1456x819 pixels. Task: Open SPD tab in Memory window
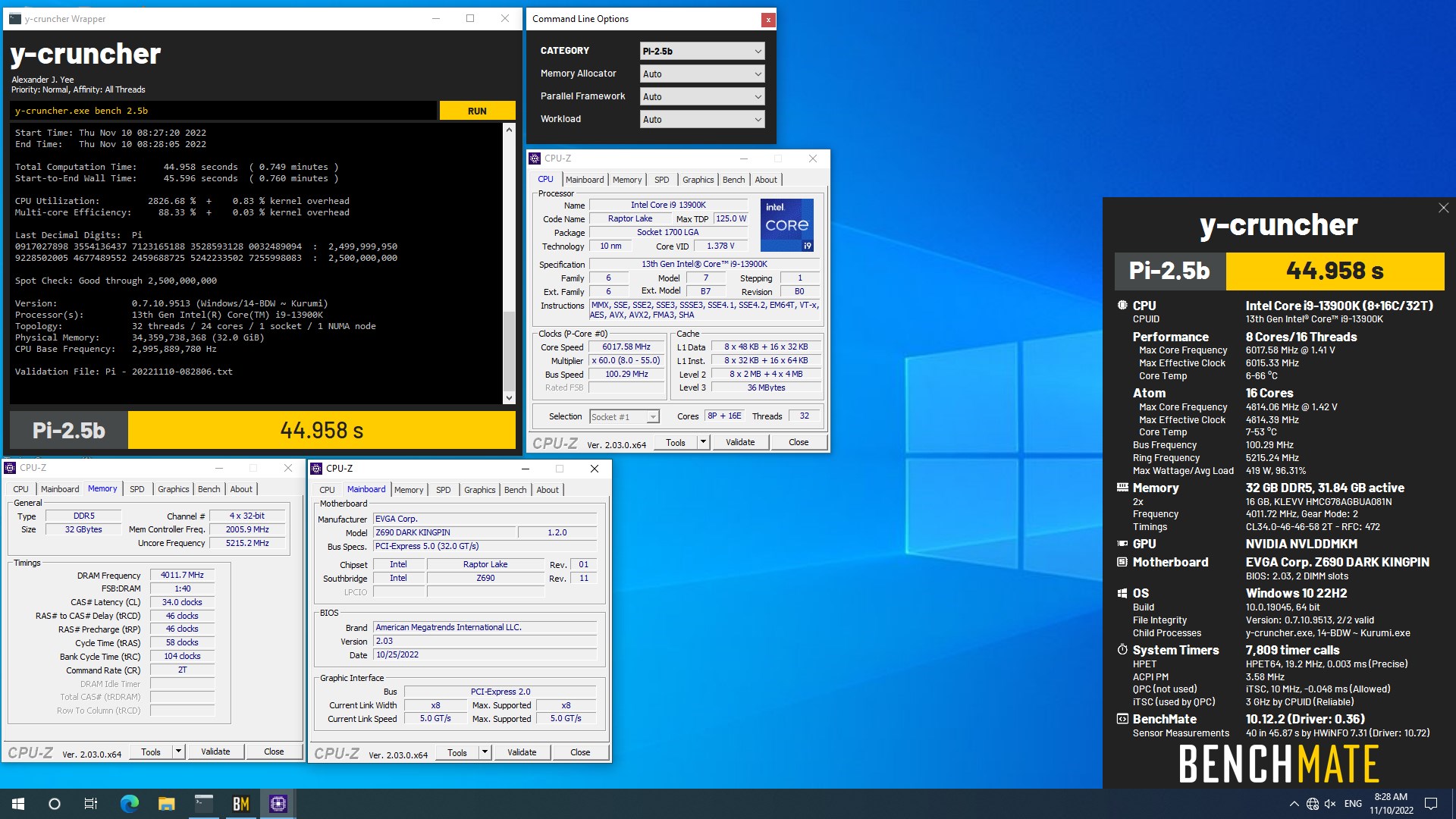pyautogui.click(x=136, y=489)
